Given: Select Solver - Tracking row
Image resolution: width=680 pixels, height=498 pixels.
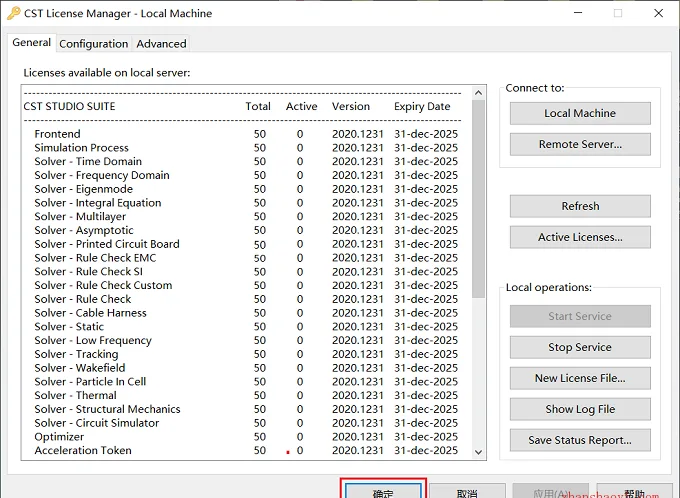Looking at the screenshot, I should click(246, 354).
